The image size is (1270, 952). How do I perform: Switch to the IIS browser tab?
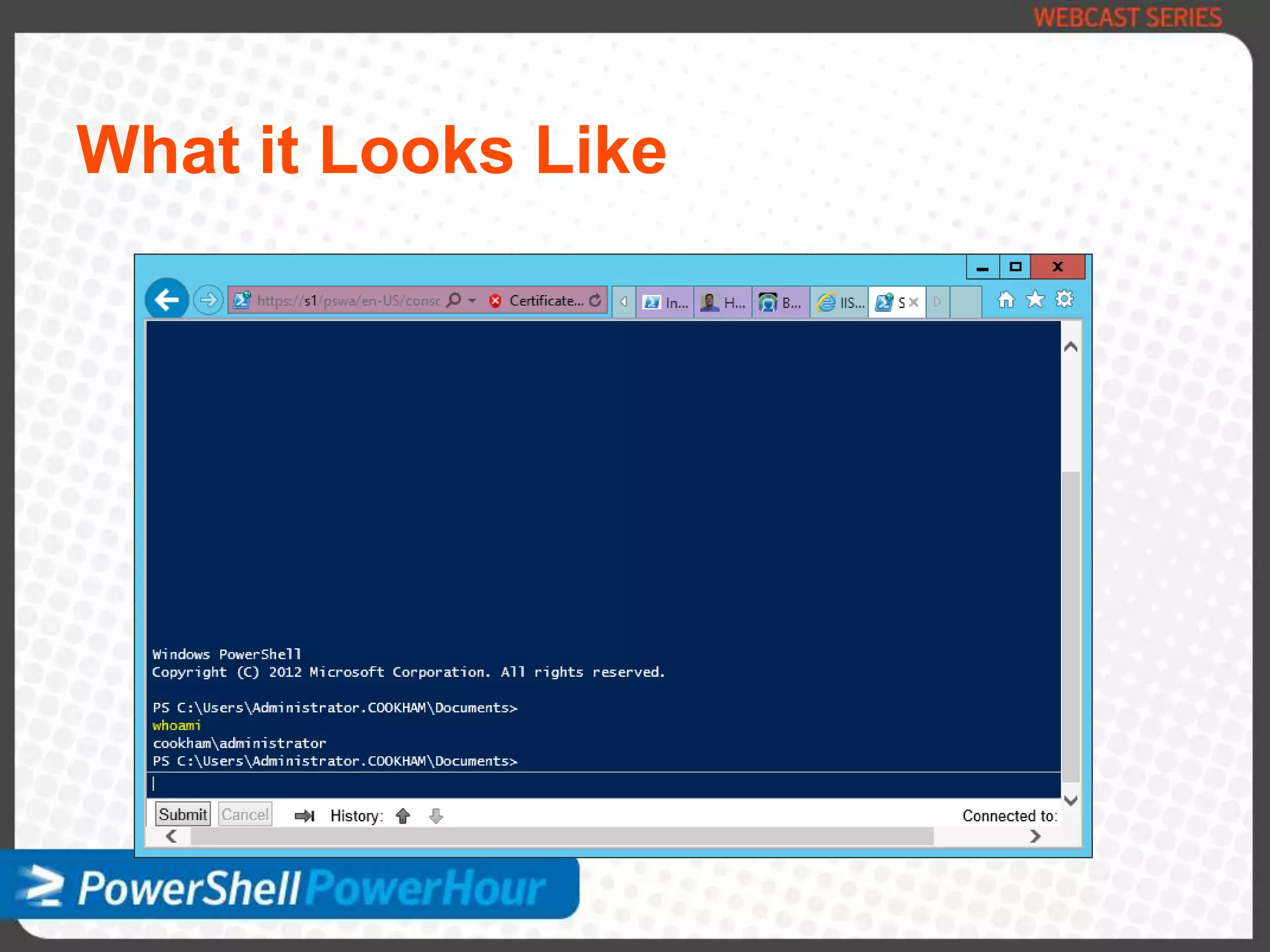coord(840,302)
